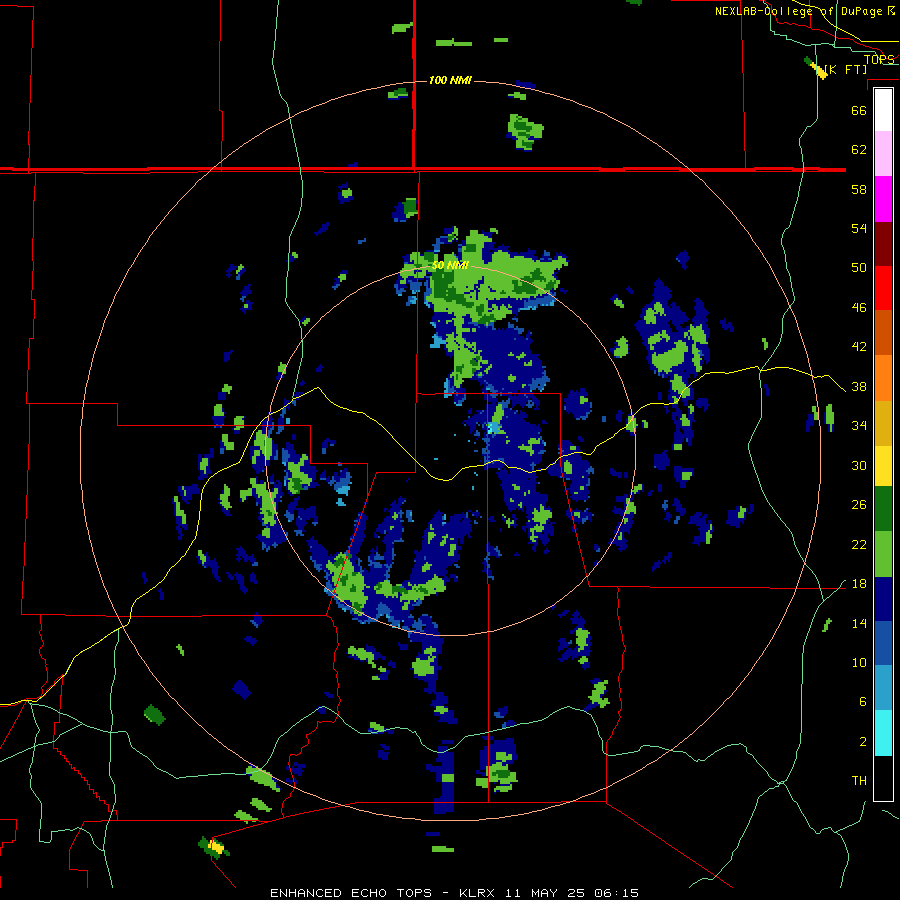Select the light green legend swatch
This screenshot has height=900, width=900.
(x=883, y=554)
